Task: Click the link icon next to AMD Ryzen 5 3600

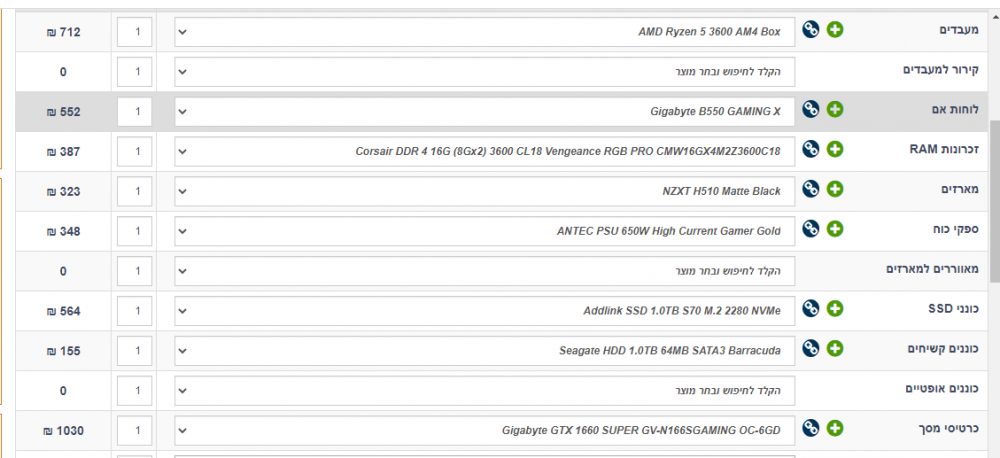Action: point(811,29)
